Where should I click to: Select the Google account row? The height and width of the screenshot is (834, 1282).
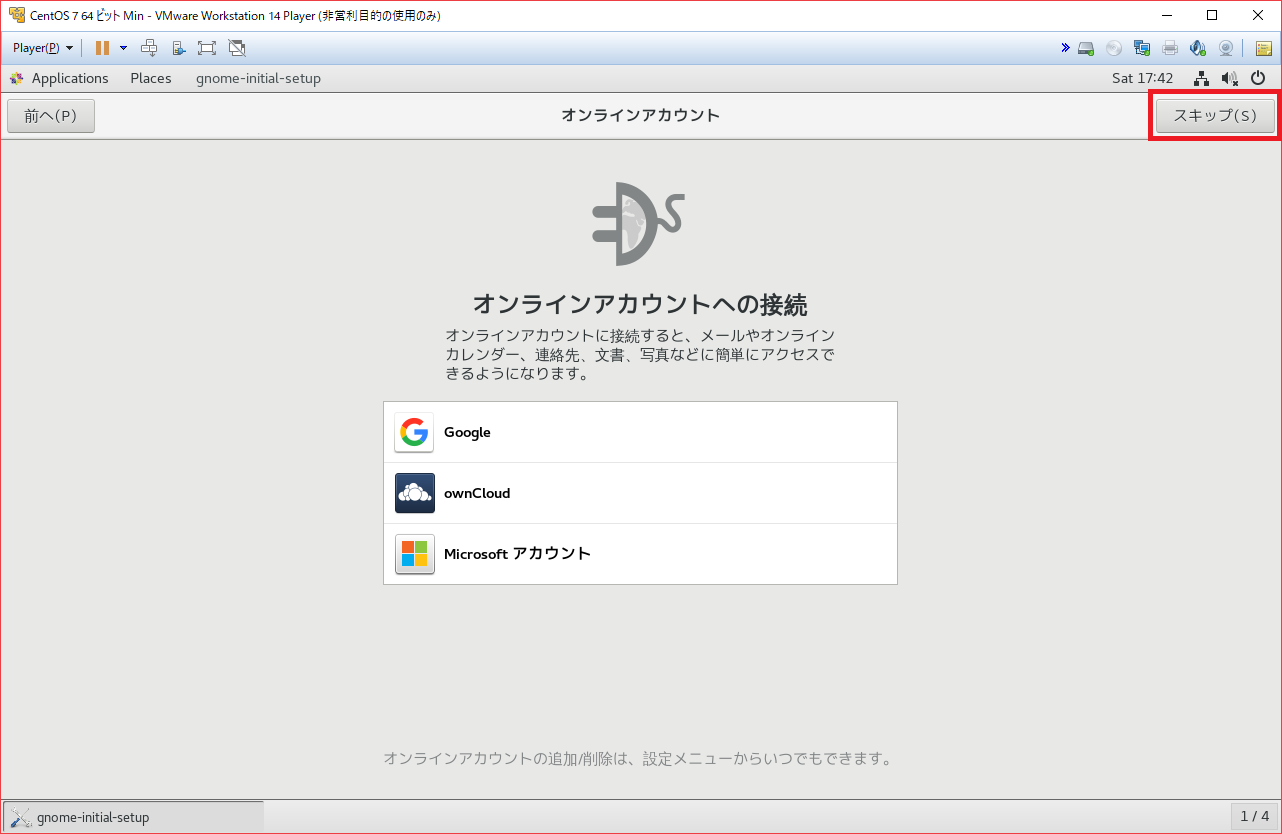click(x=640, y=432)
